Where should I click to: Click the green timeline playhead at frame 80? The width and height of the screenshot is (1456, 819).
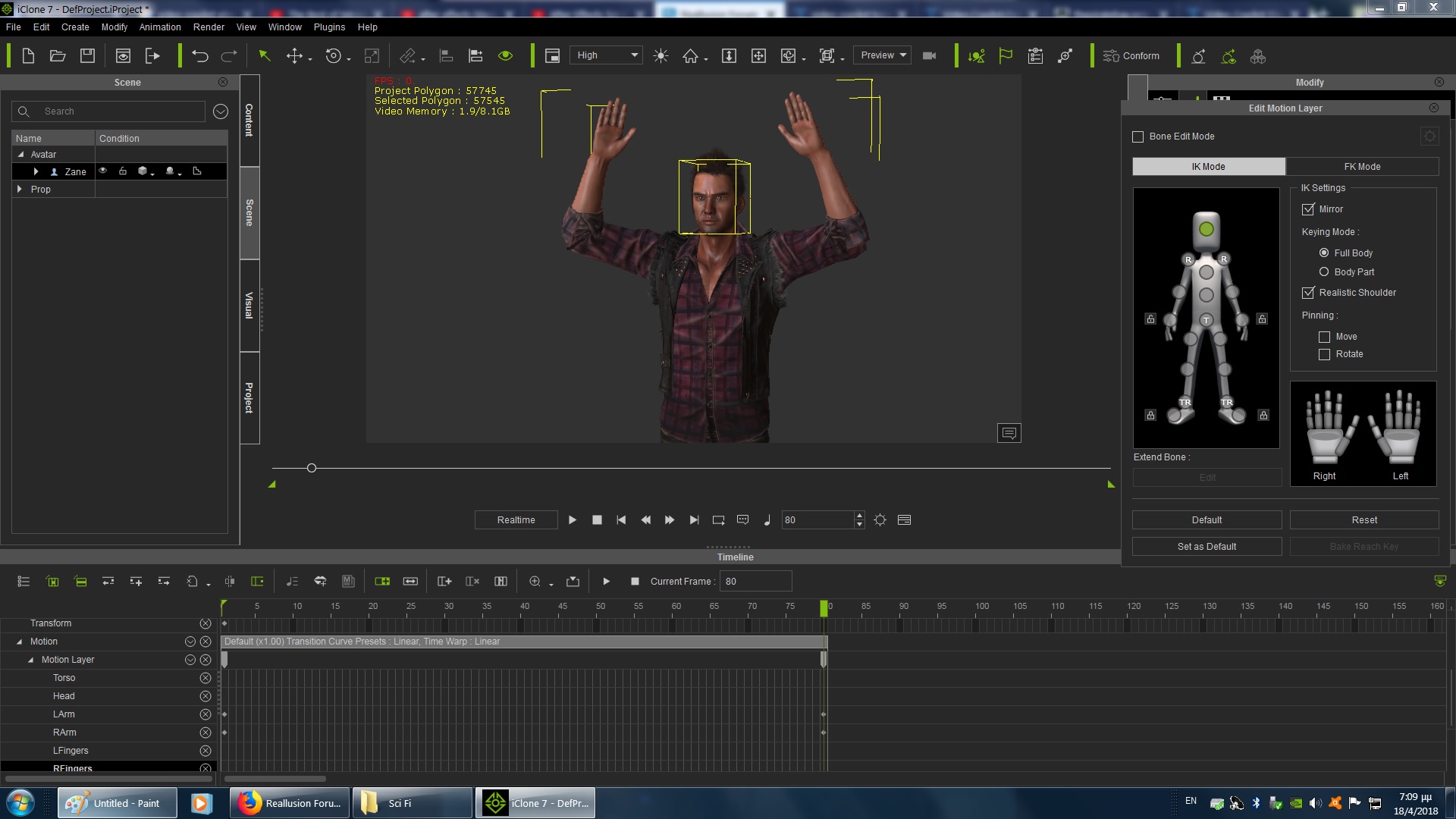click(824, 607)
